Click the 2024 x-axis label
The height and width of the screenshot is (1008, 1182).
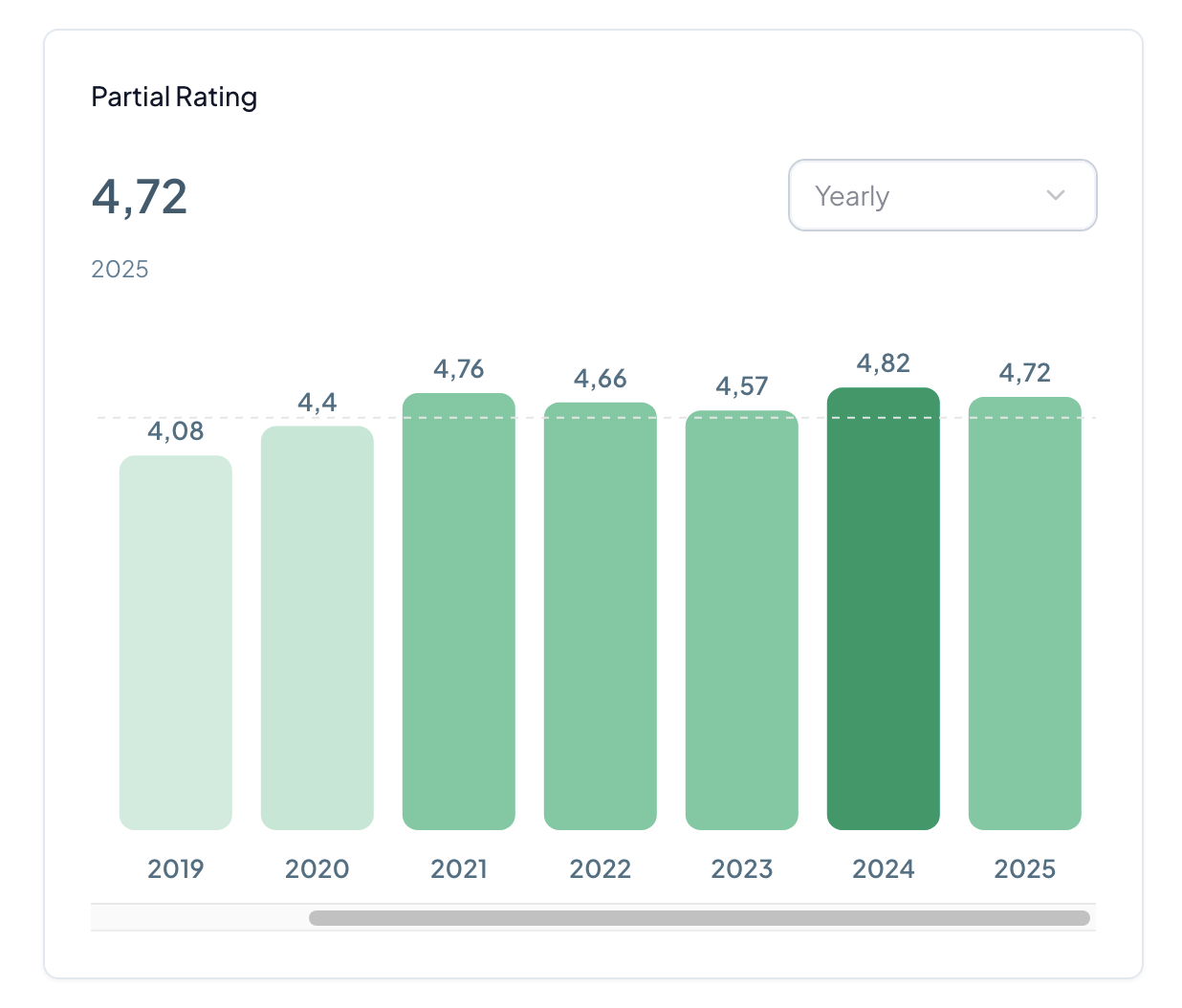tap(884, 868)
